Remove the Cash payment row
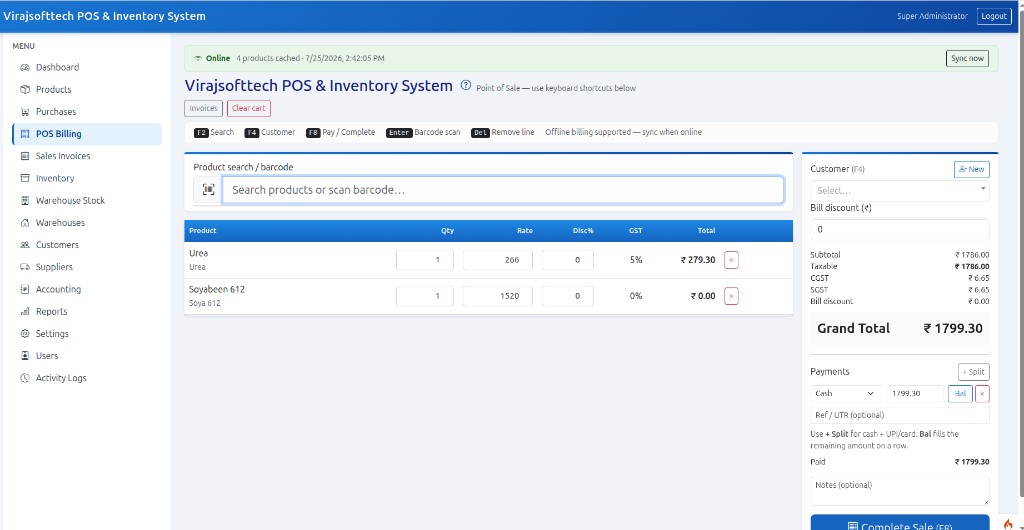This screenshot has height=530, width=1024. point(982,394)
